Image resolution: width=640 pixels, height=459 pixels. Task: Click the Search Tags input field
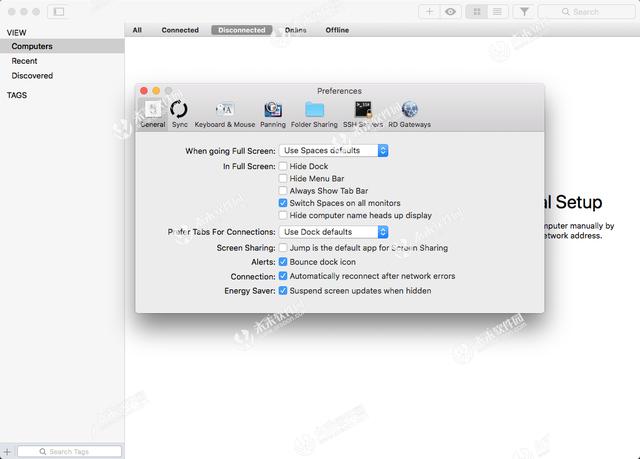(x=70, y=452)
